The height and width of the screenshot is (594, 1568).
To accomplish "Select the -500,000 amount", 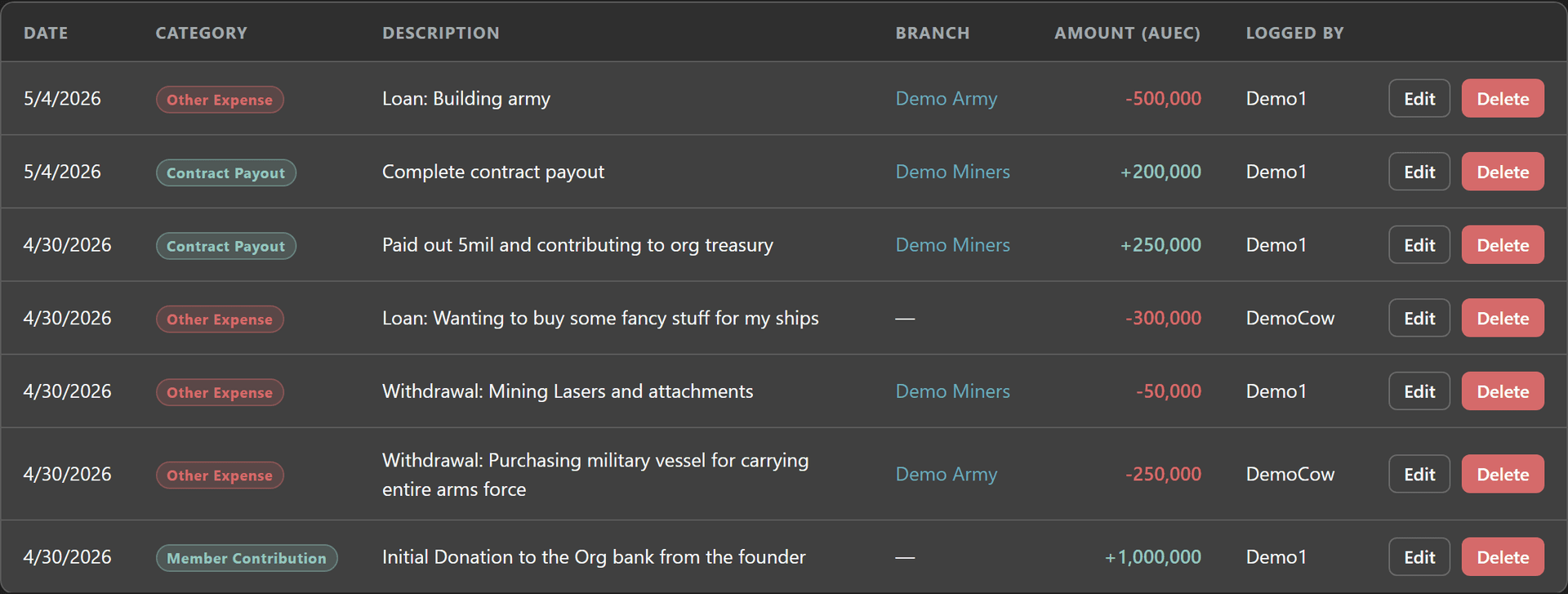I will 1163,98.
